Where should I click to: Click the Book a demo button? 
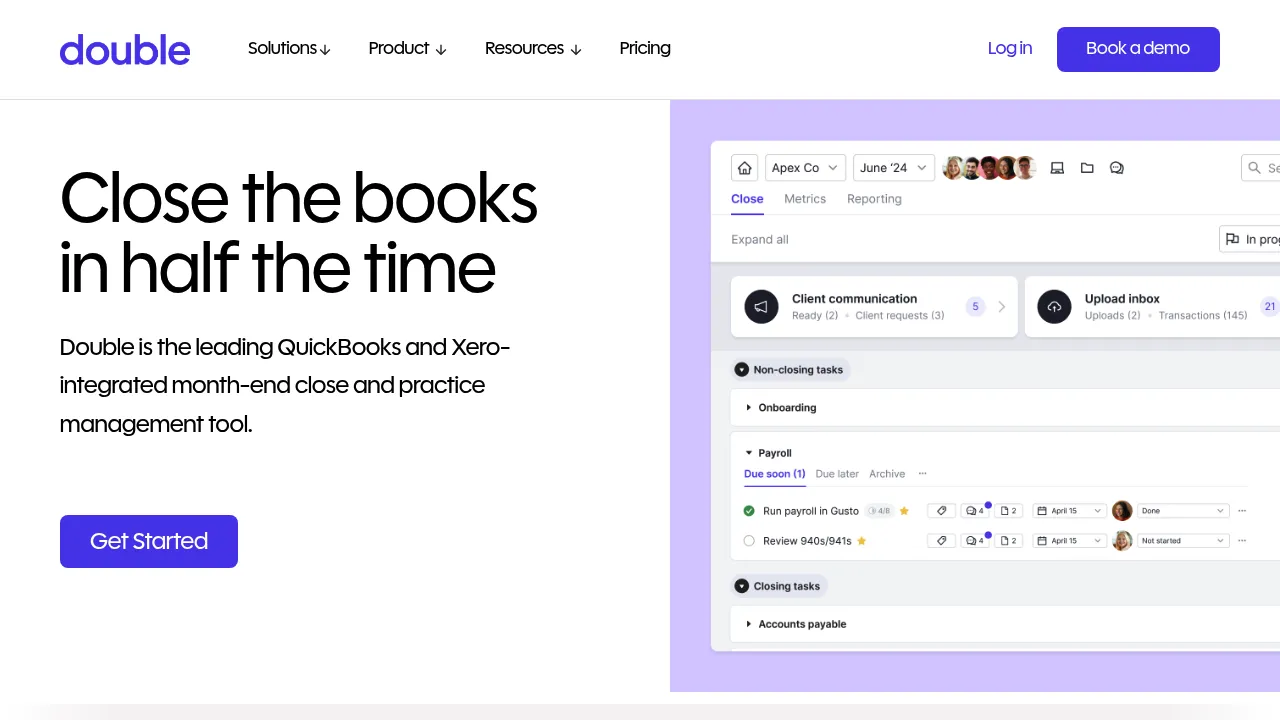coord(1138,49)
